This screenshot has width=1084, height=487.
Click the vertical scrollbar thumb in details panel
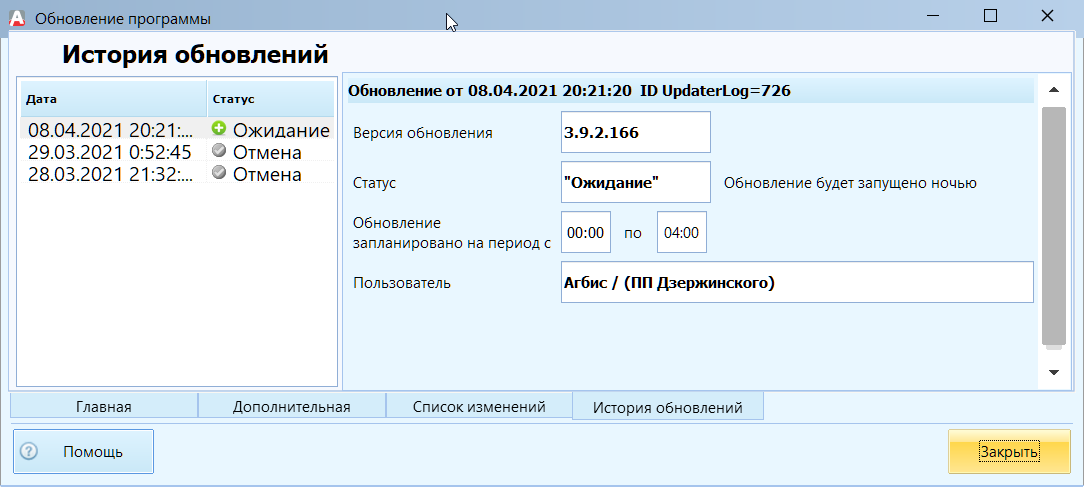pyautogui.click(x=1054, y=225)
